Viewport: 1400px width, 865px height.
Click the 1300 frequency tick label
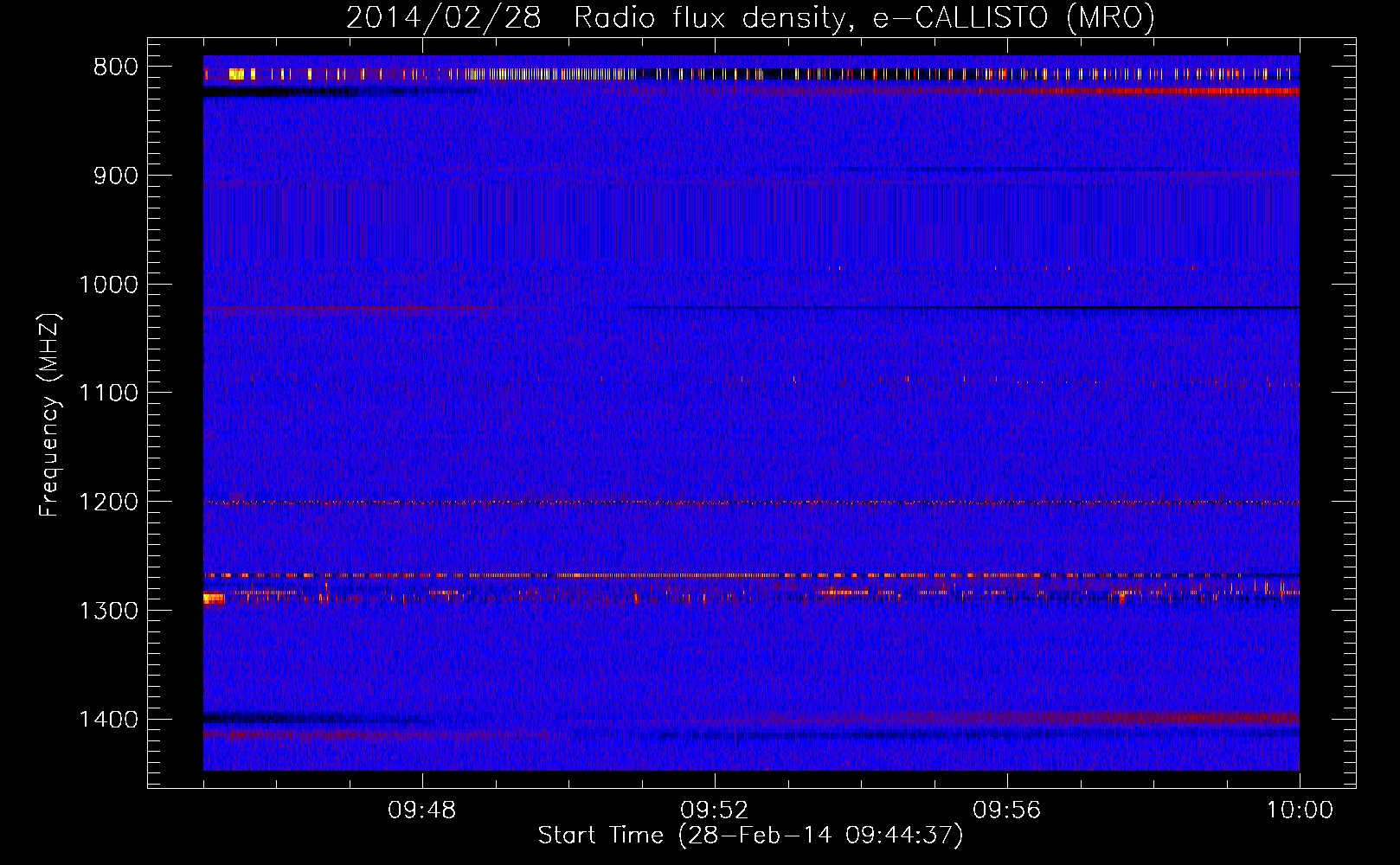point(108,611)
